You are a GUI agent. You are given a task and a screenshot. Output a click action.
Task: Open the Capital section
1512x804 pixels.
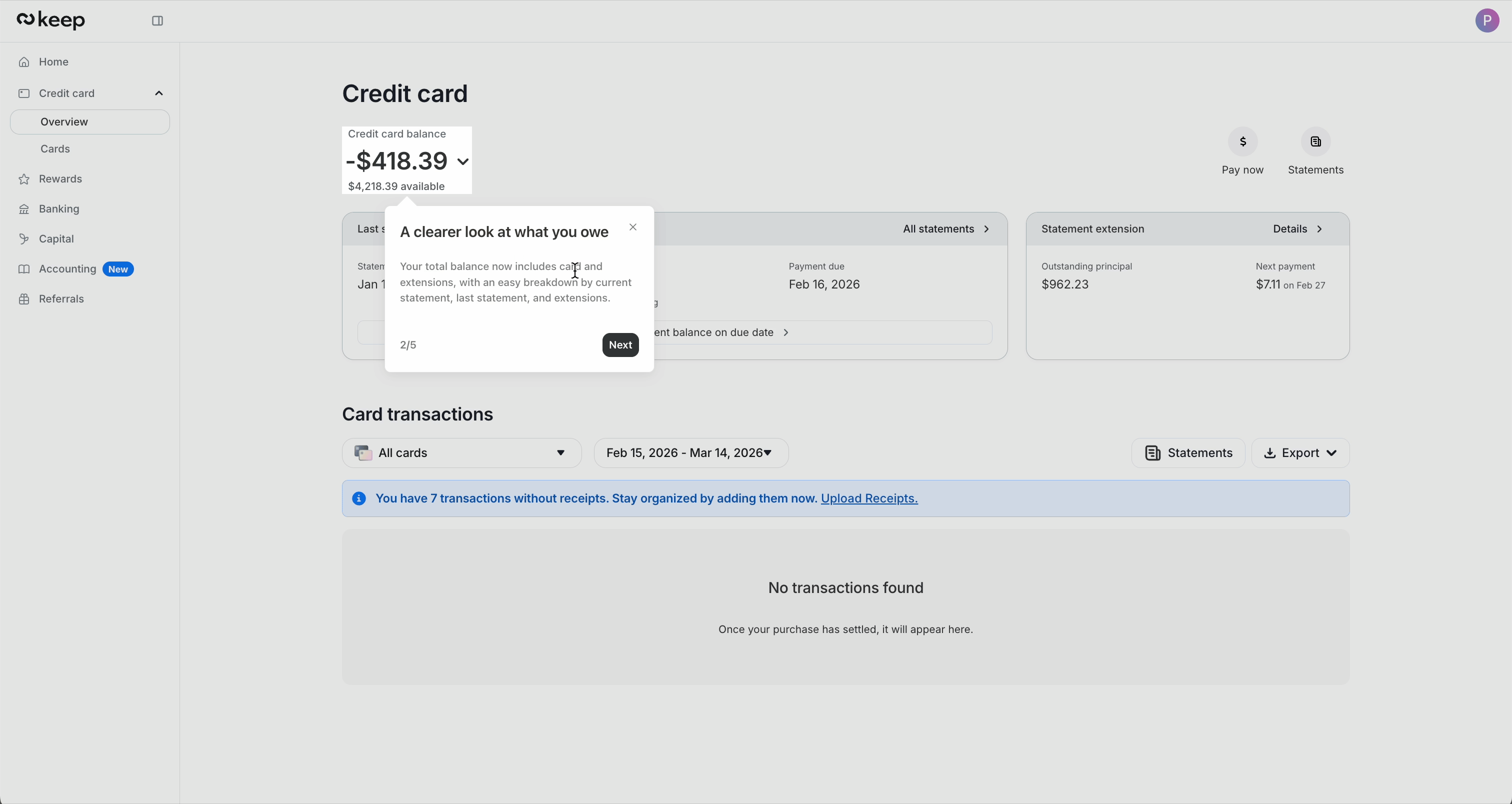pyautogui.click(x=56, y=239)
